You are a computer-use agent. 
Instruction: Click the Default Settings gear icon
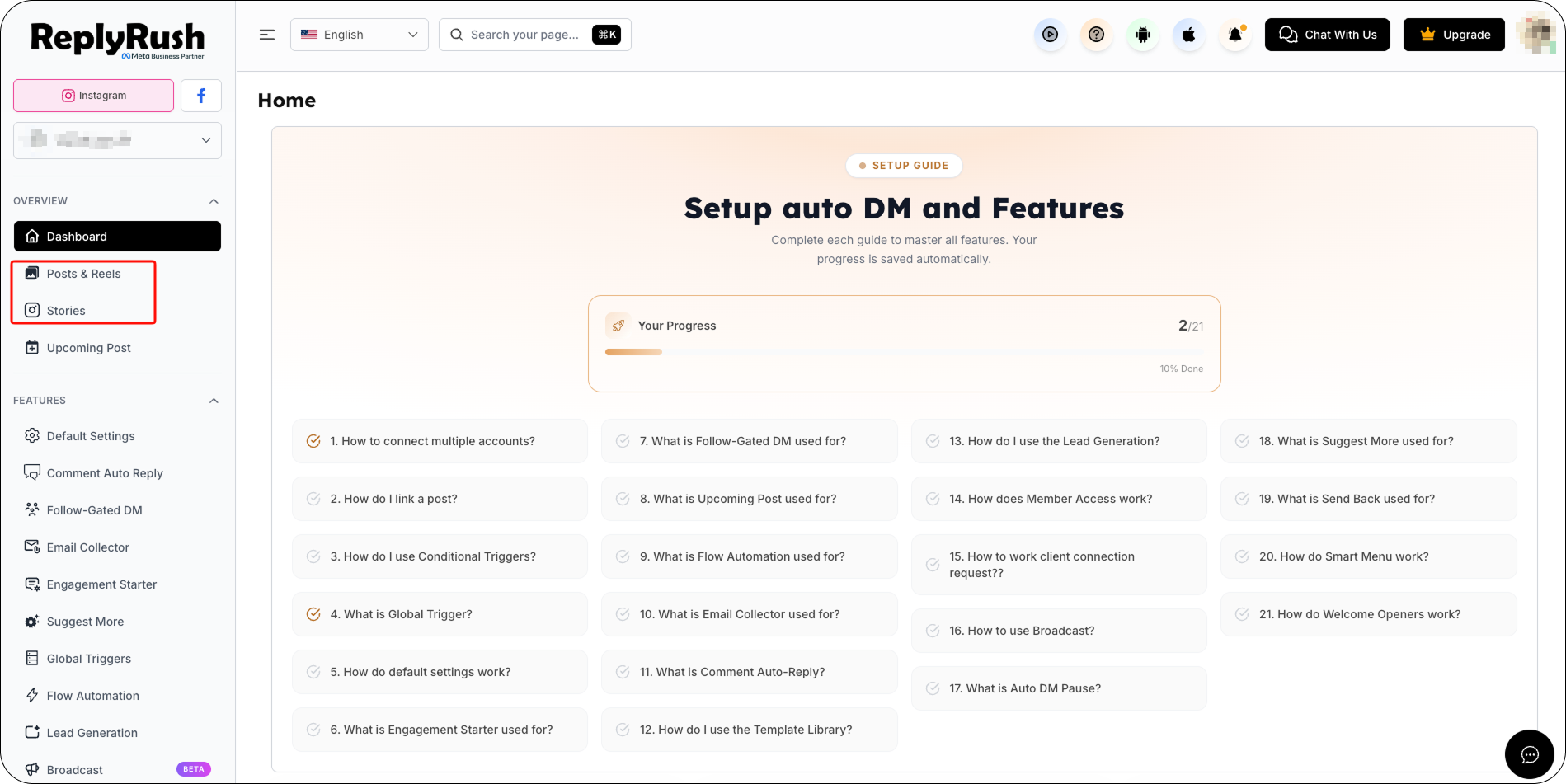tap(32, 435)
